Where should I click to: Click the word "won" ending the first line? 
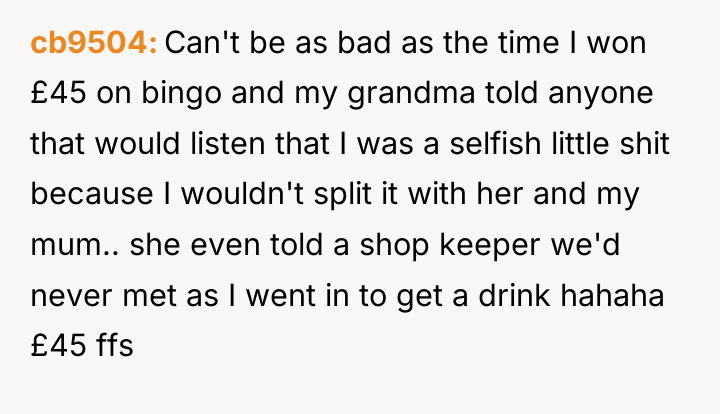(x=616, y=45)
